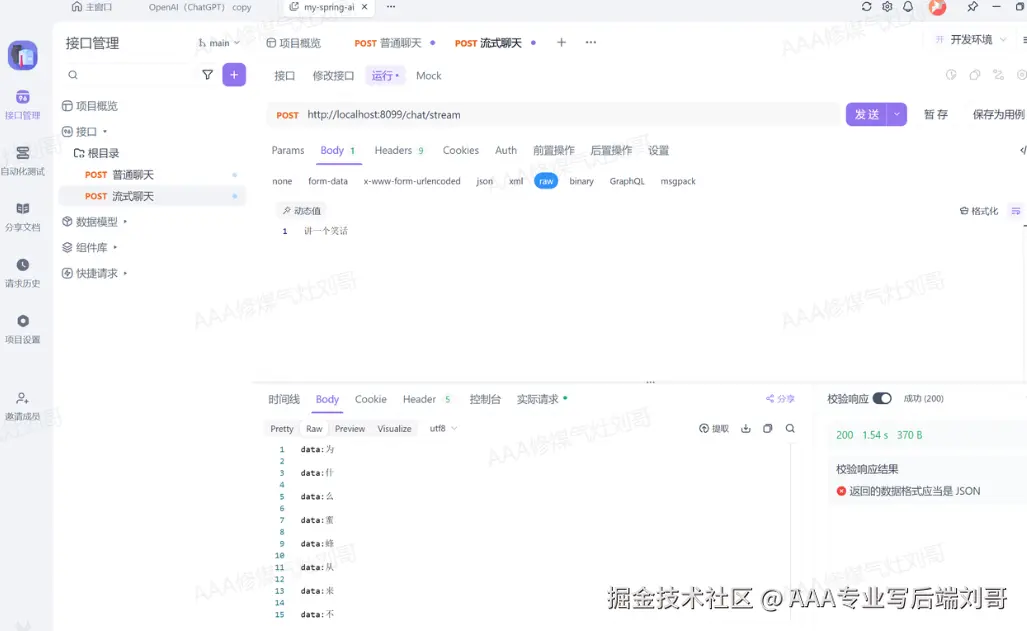Open the notification bell icon
The image size is (1027, 631).
908,7
